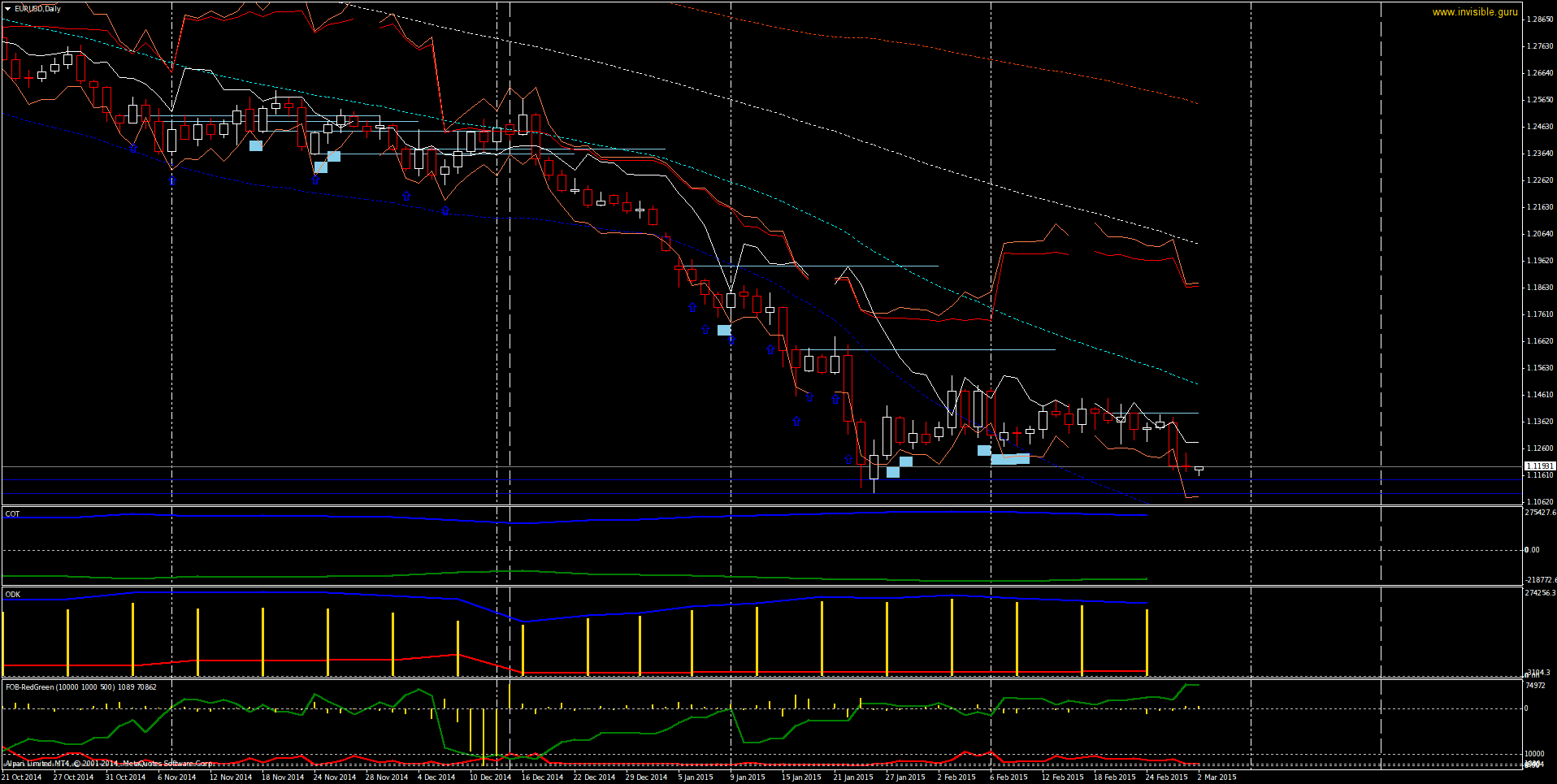1557x784 pixels.
Task: Click the 12 Nov 2014 date label
Action: pos(231,777)
